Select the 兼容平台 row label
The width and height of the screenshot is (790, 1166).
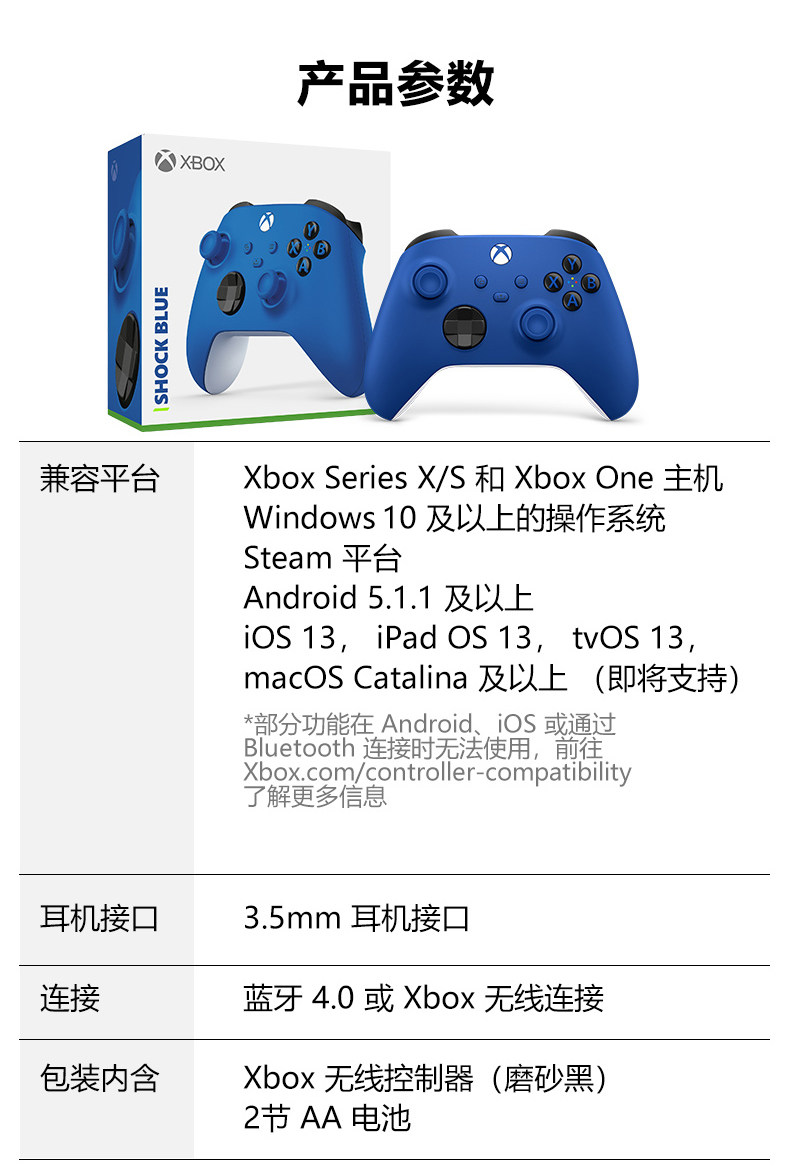[100, 478]
